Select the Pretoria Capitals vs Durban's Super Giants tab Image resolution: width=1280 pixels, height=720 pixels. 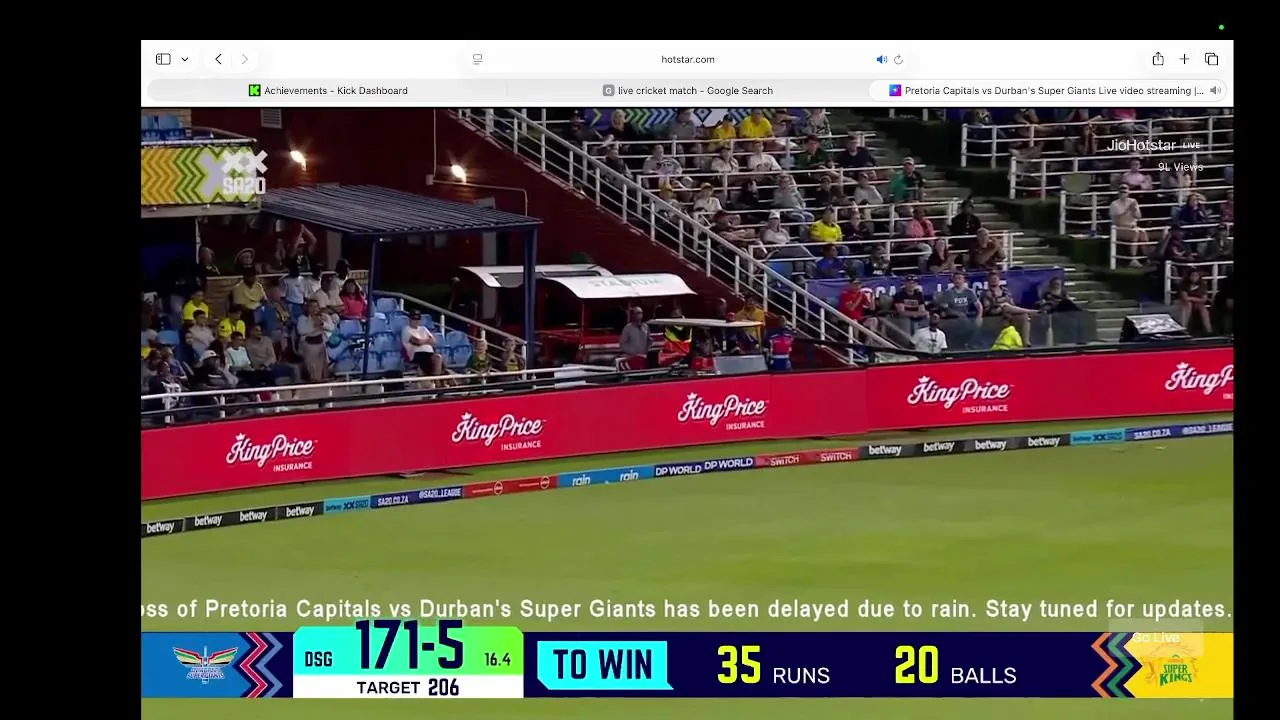(1046, 90)
